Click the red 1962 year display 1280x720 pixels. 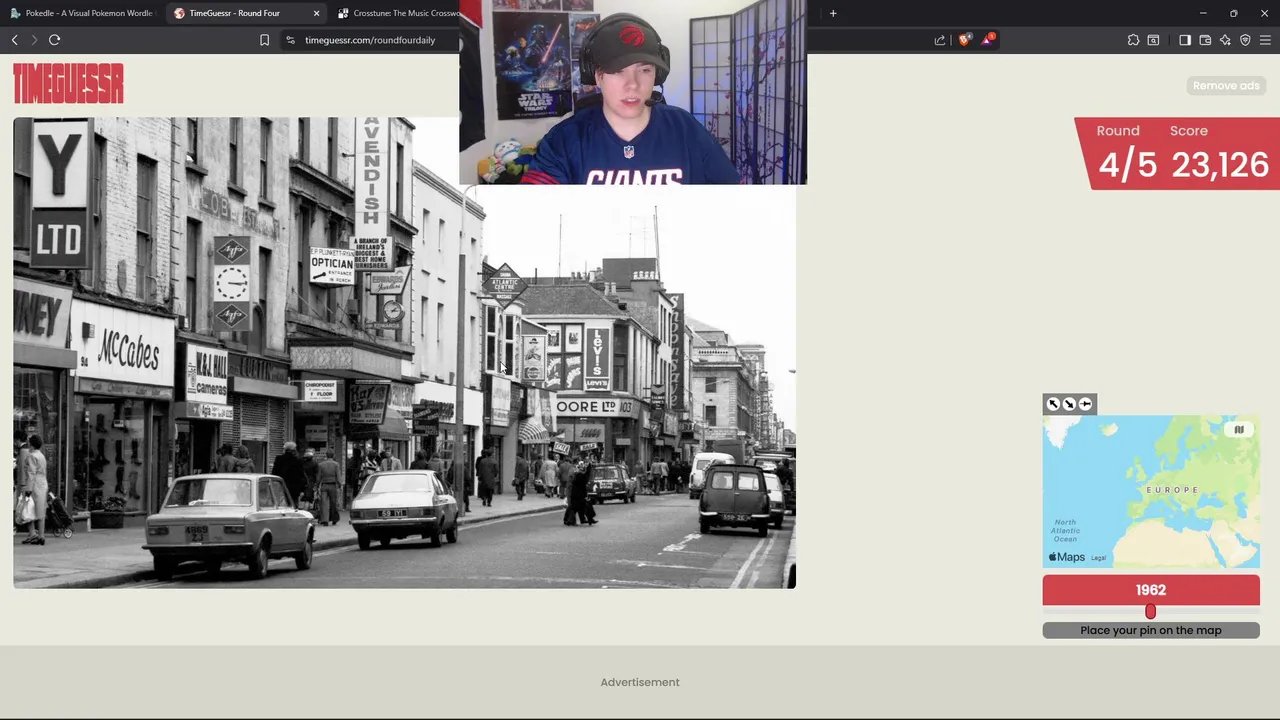pos(1151,590)
